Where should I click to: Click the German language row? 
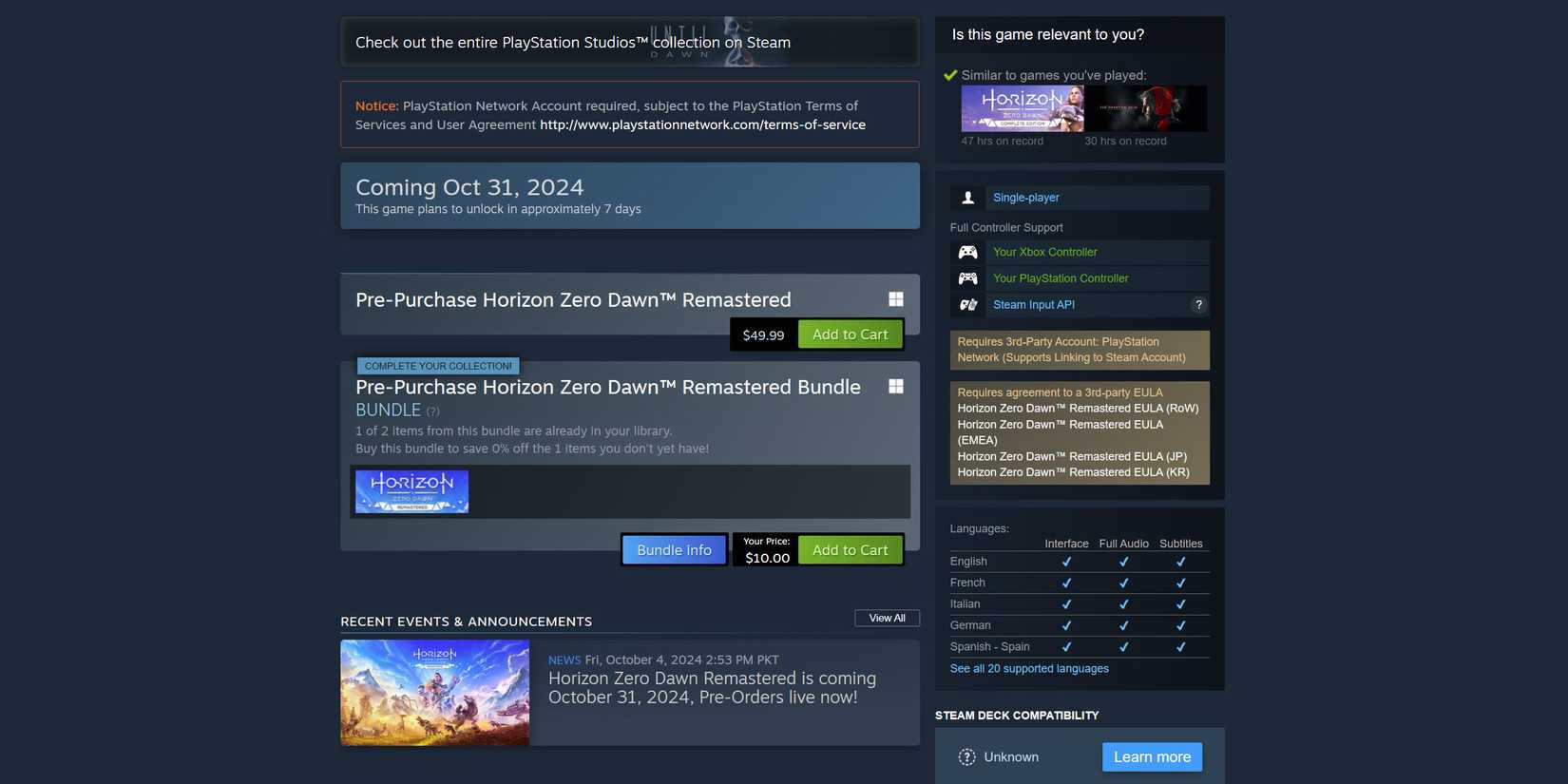pyautogui.click(x=1080, y=625)
